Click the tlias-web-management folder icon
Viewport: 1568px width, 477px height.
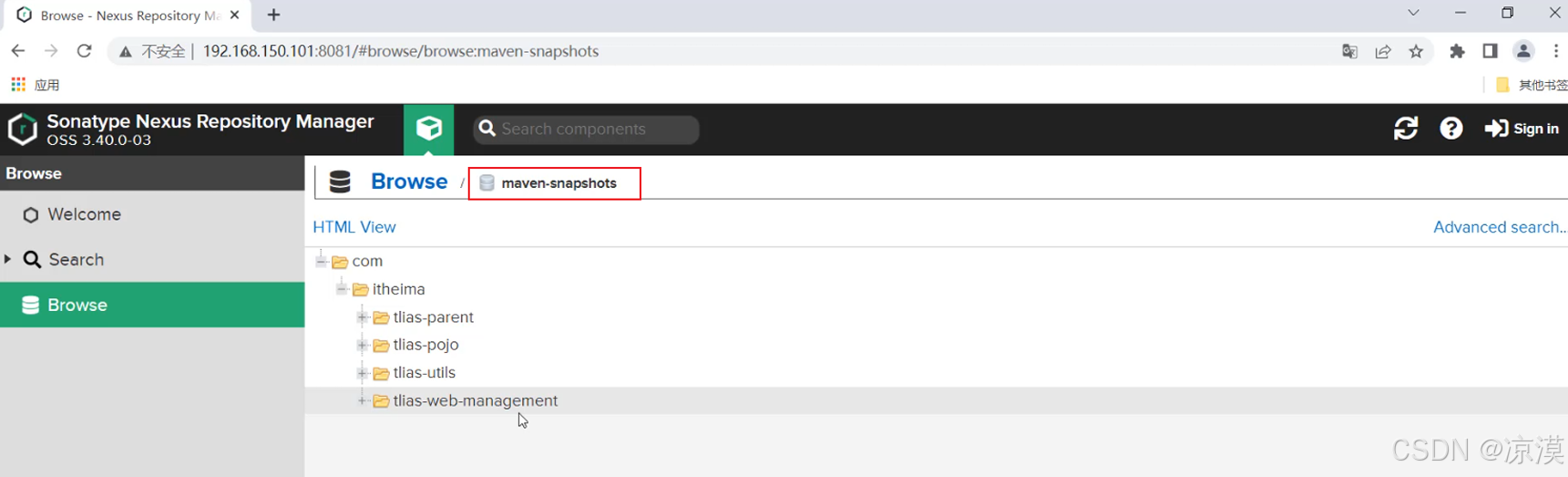click(x=381, y=400)
